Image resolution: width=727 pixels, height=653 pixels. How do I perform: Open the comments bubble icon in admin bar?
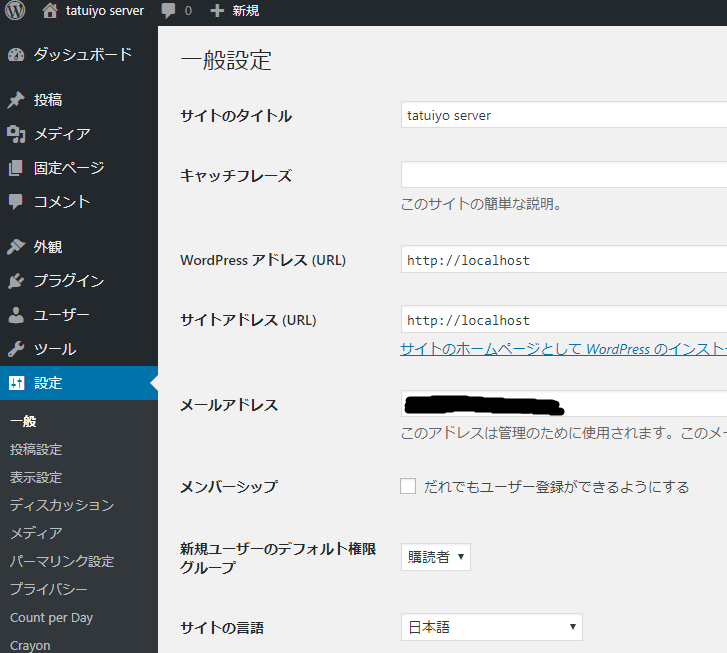[168, 11]
